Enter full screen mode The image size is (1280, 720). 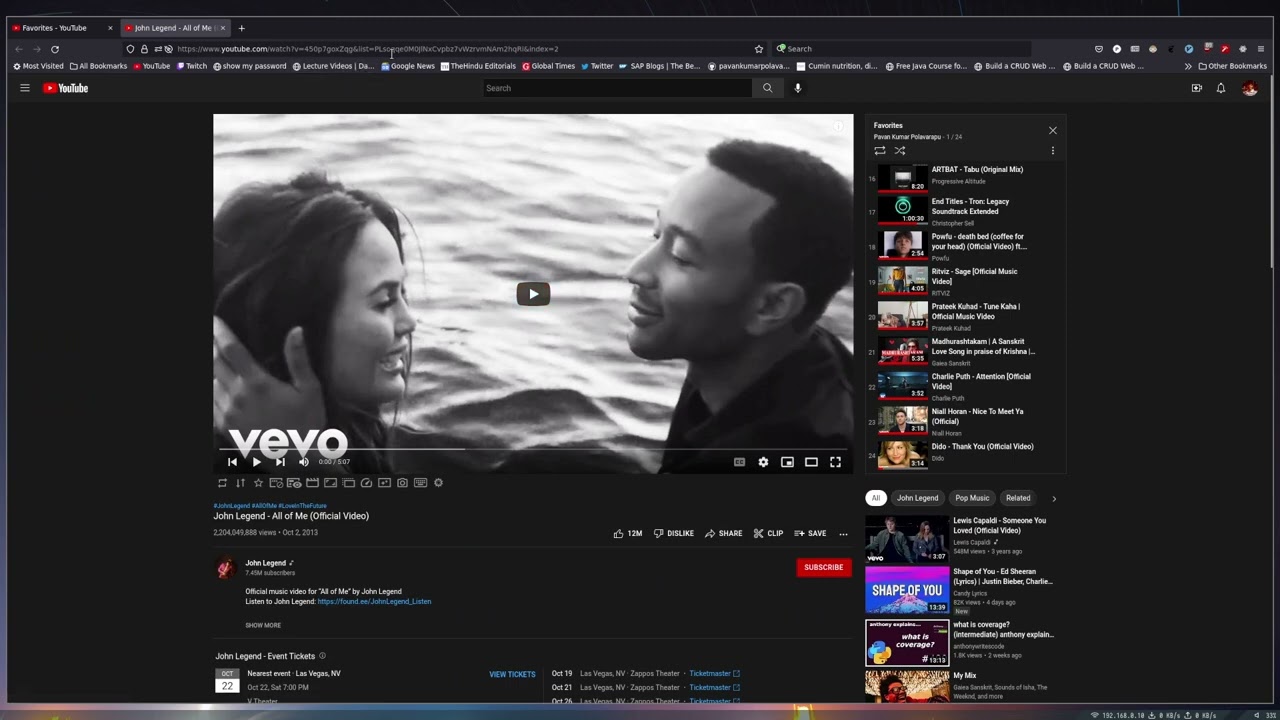(835, 462)
